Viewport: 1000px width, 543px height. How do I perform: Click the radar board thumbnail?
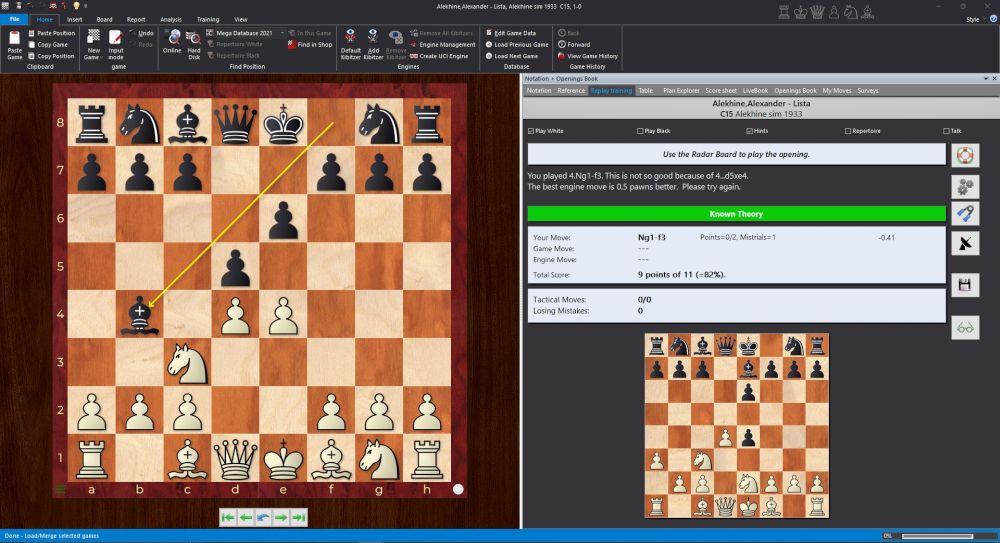[738, 426]
